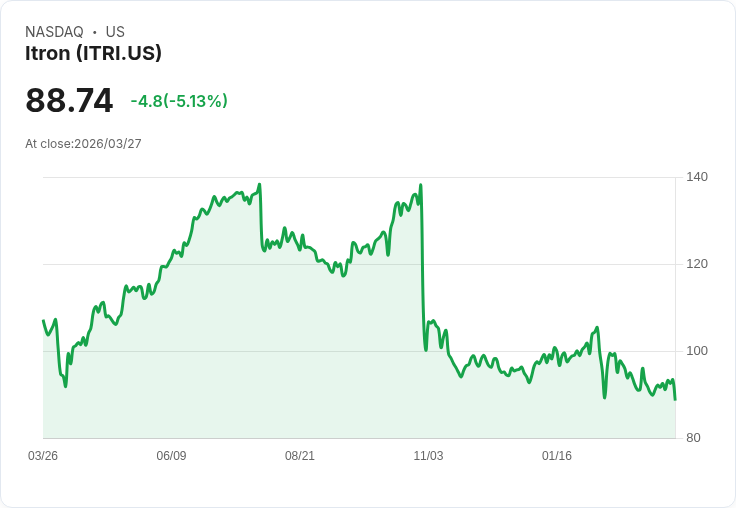Click the NASDAQ exchange label
736x508 pixels.
coord(54,32)
